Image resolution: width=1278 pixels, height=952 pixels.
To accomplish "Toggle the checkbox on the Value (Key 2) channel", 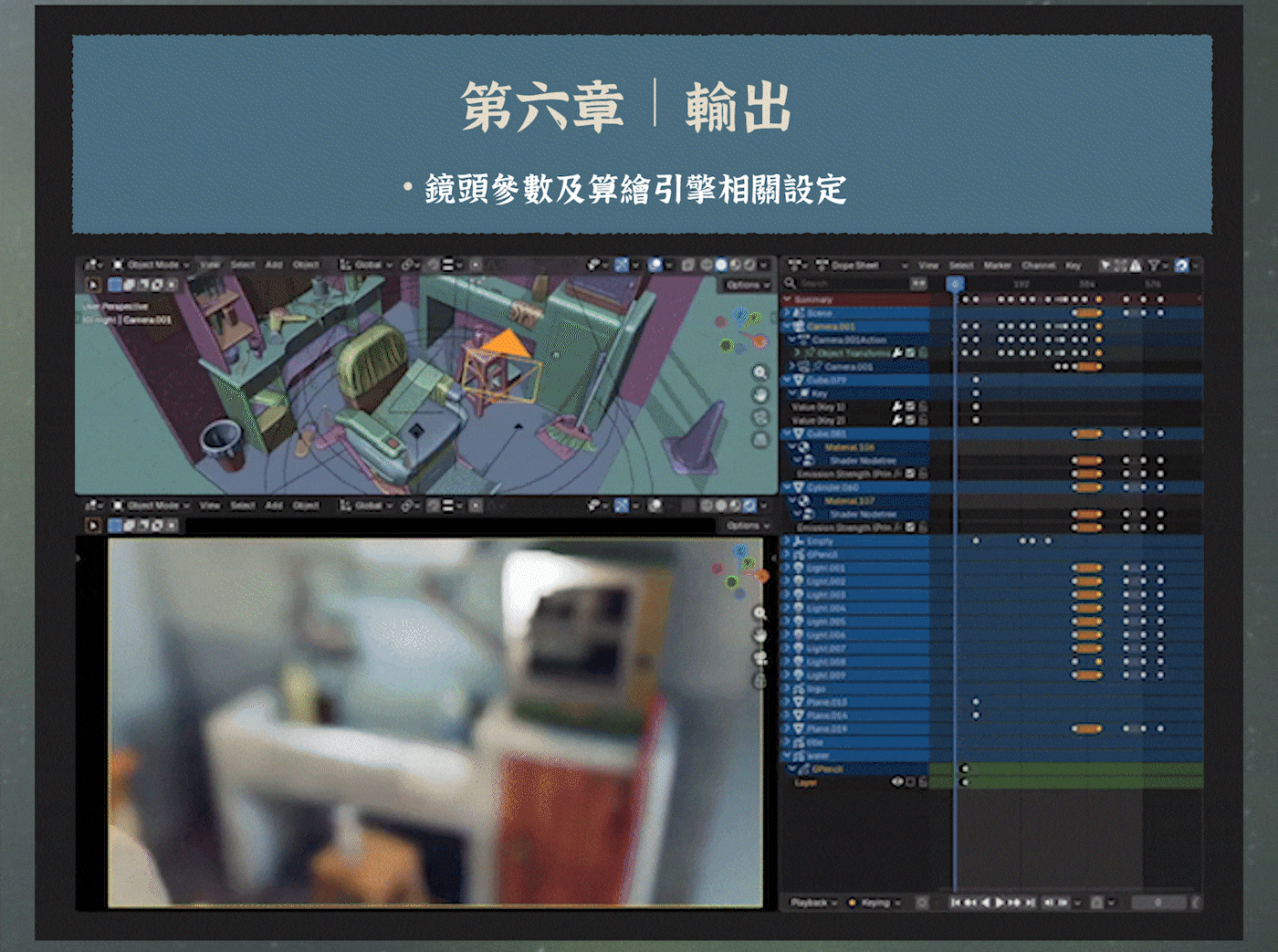I will (x=910, y=420).
